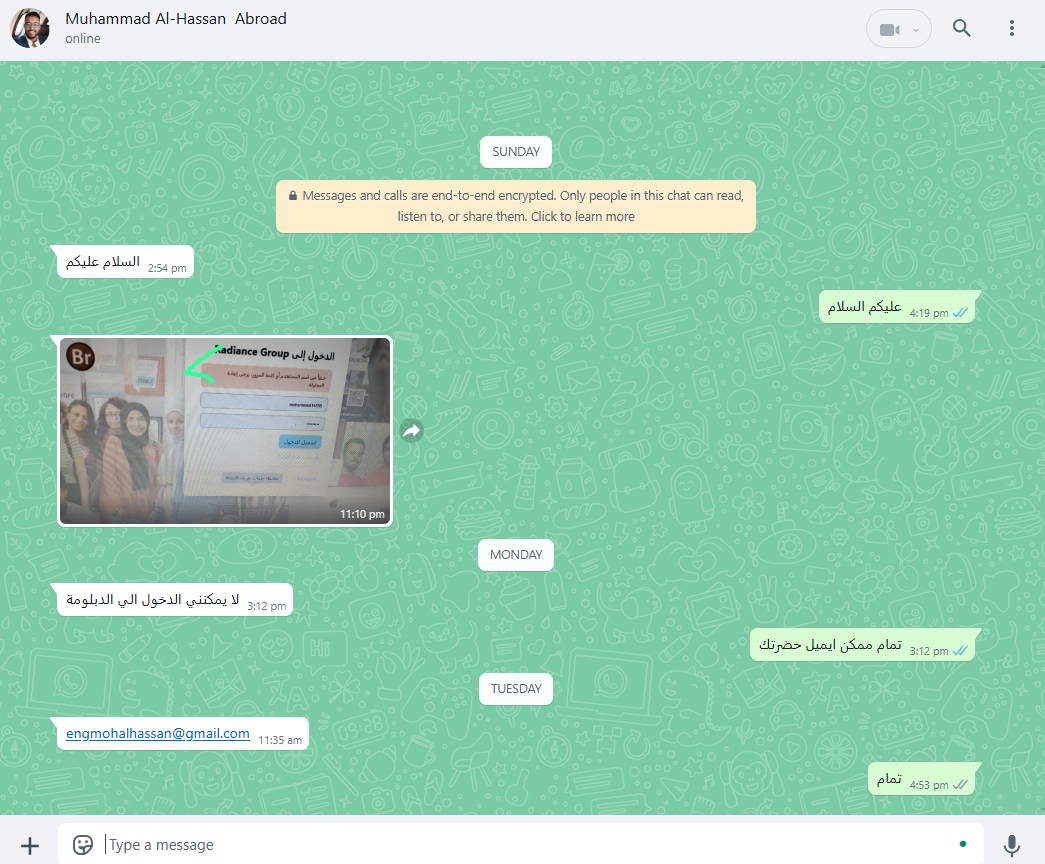Start a video call with the camera icon
The width and height of the screenshot is (1045, 864).
point(889,29)
